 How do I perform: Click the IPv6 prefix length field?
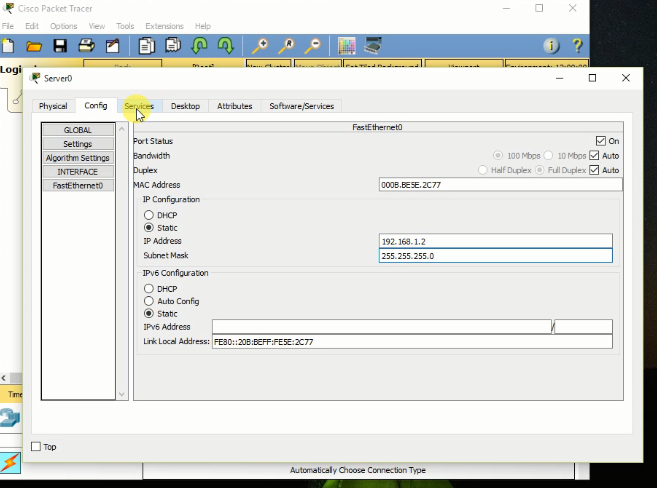tap(583, 327)
